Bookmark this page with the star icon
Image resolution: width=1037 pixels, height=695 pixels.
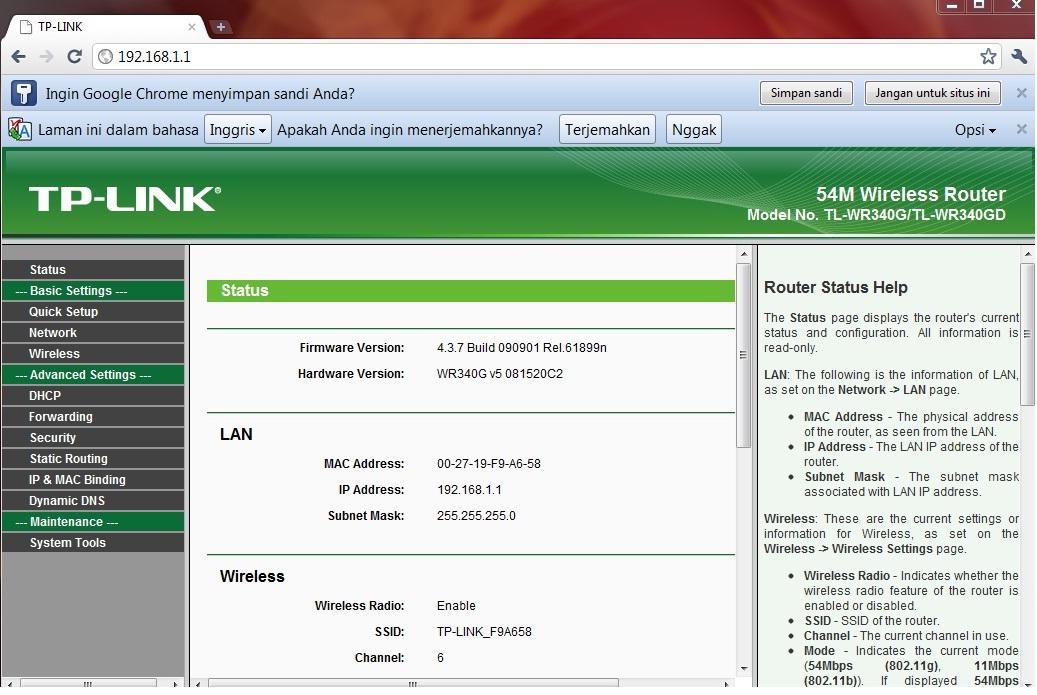tap(988, 56)
